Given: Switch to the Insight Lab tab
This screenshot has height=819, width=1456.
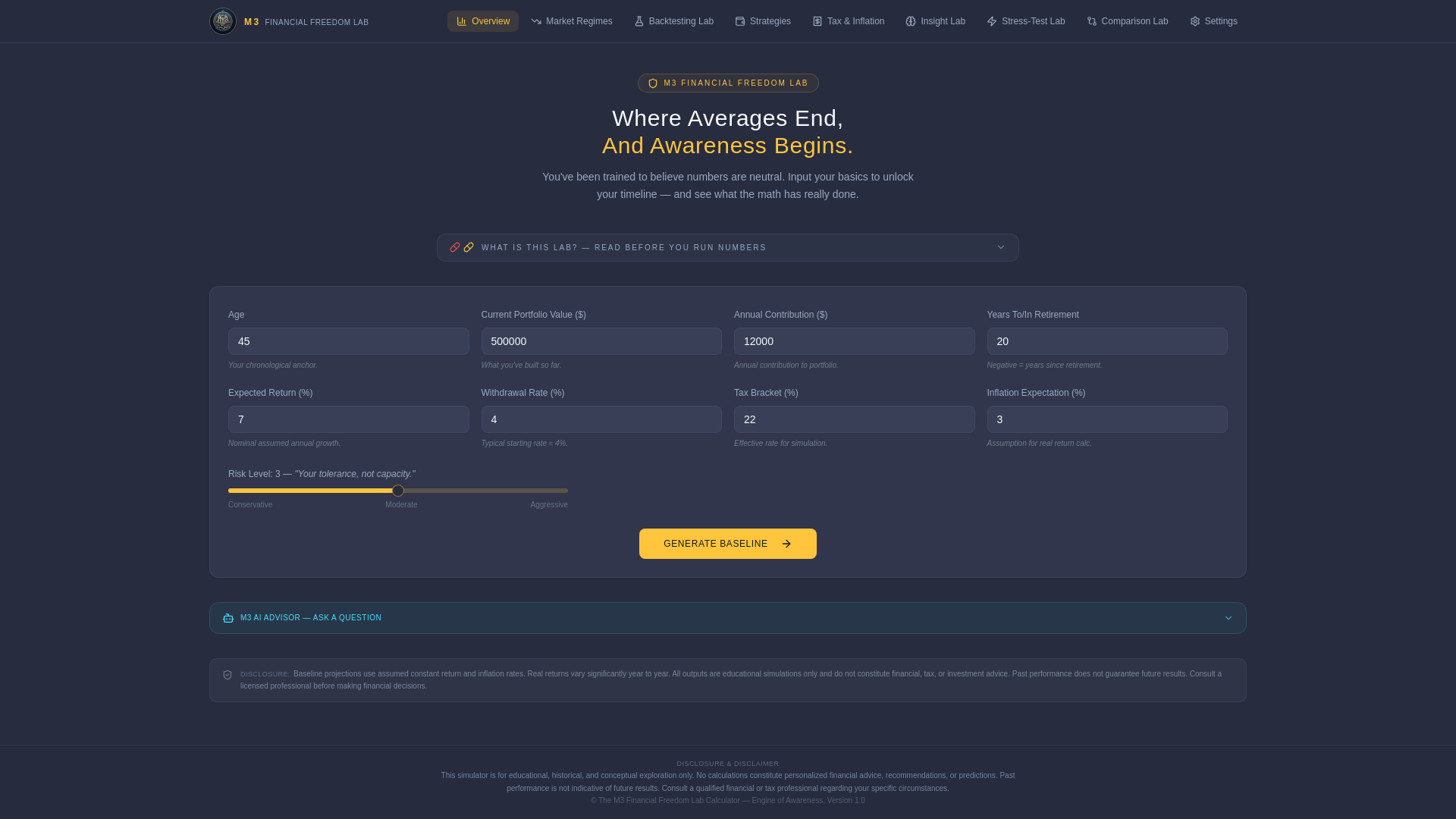Looking at the screenshot, I should tap(936, 21).
